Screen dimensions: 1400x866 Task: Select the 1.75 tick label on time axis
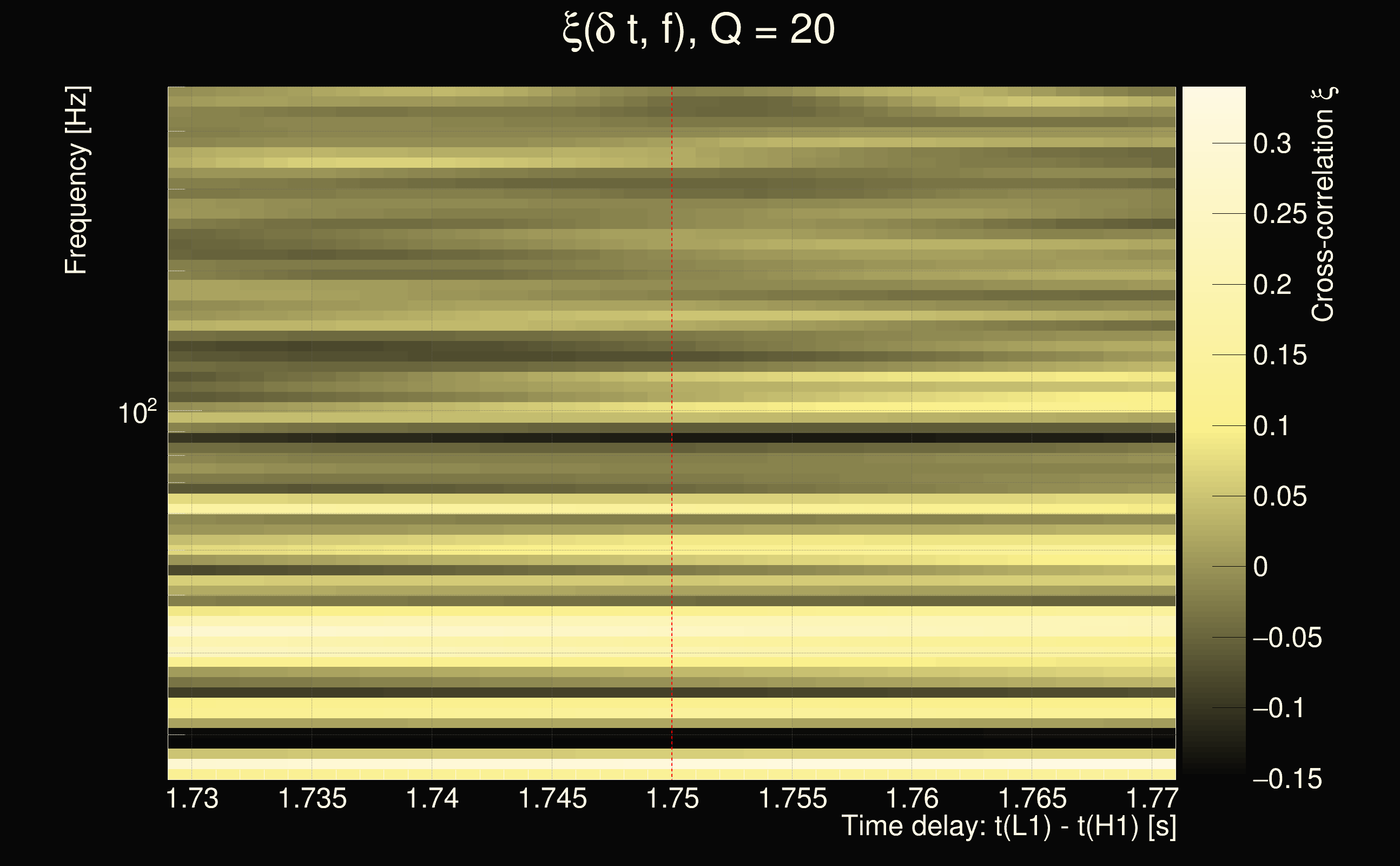tap(672, 798)
